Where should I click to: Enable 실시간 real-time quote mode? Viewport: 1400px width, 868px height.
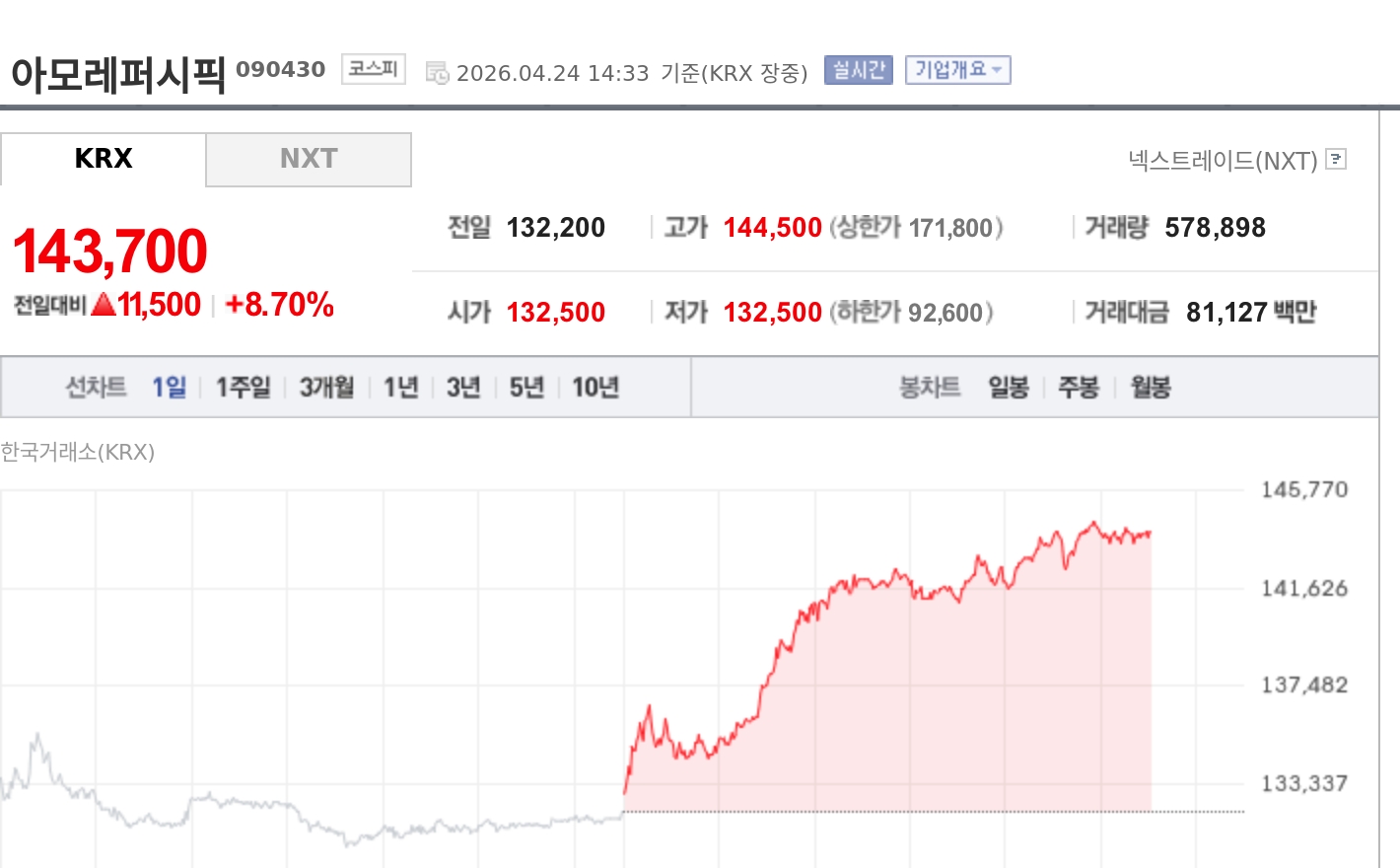(857, 69)
